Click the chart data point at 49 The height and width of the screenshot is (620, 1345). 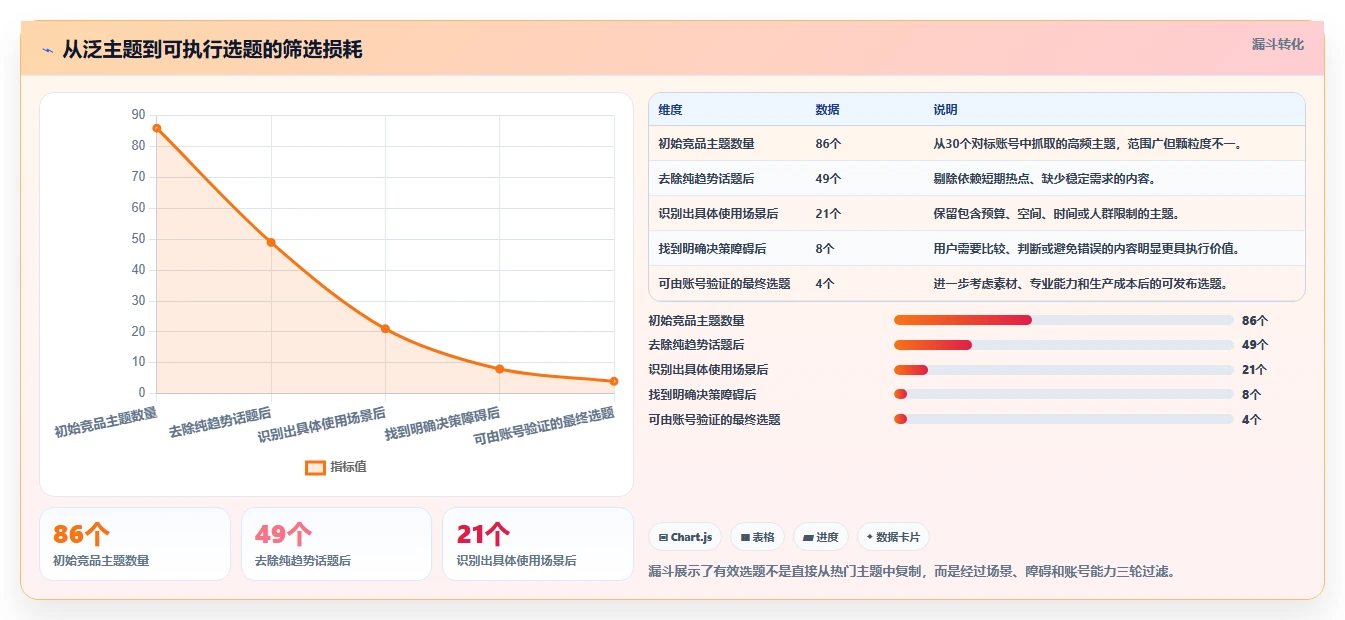pyautogui.click(x=271, y=242)
